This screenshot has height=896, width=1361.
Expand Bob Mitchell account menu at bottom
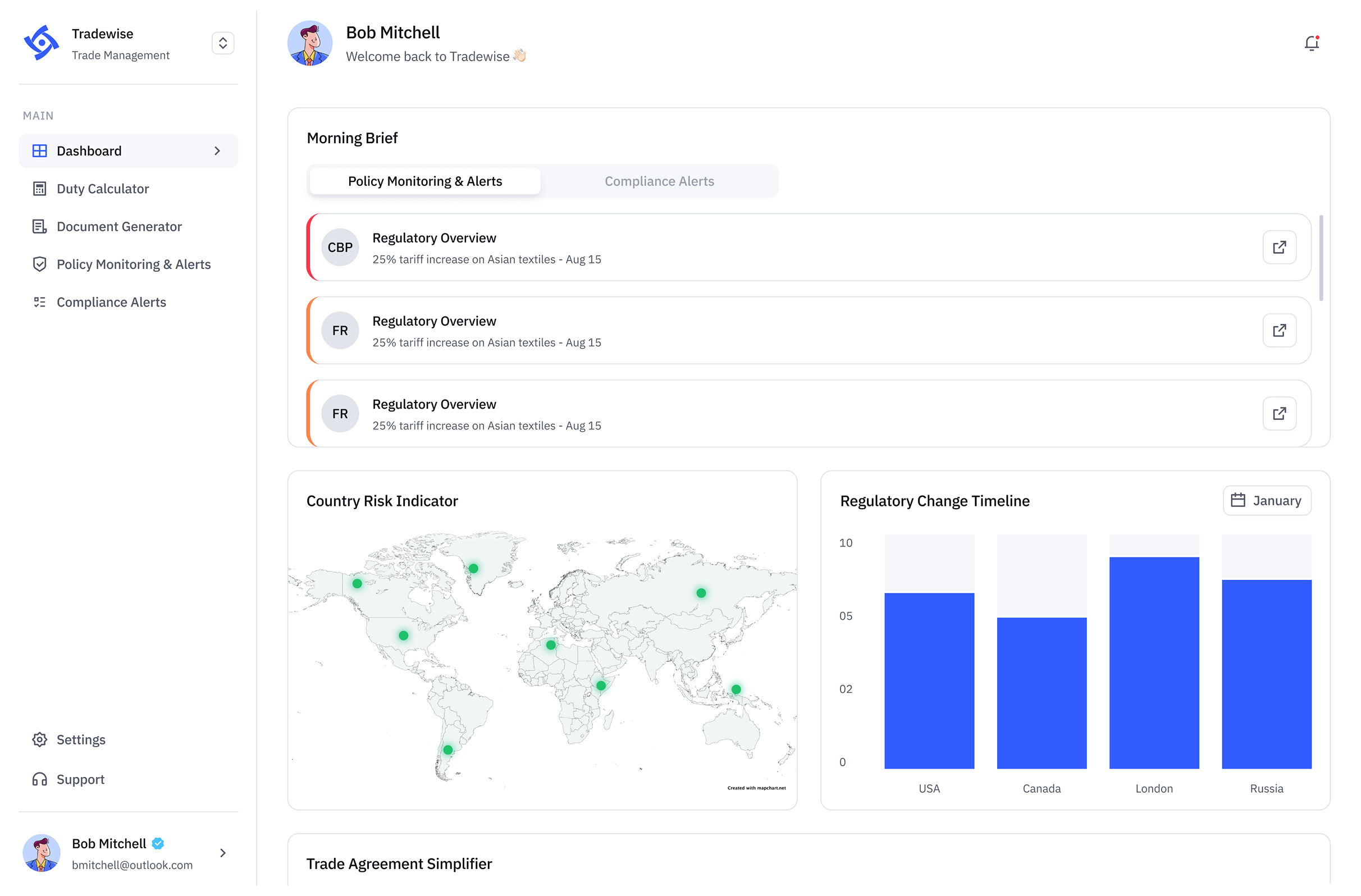coord(222,853)
